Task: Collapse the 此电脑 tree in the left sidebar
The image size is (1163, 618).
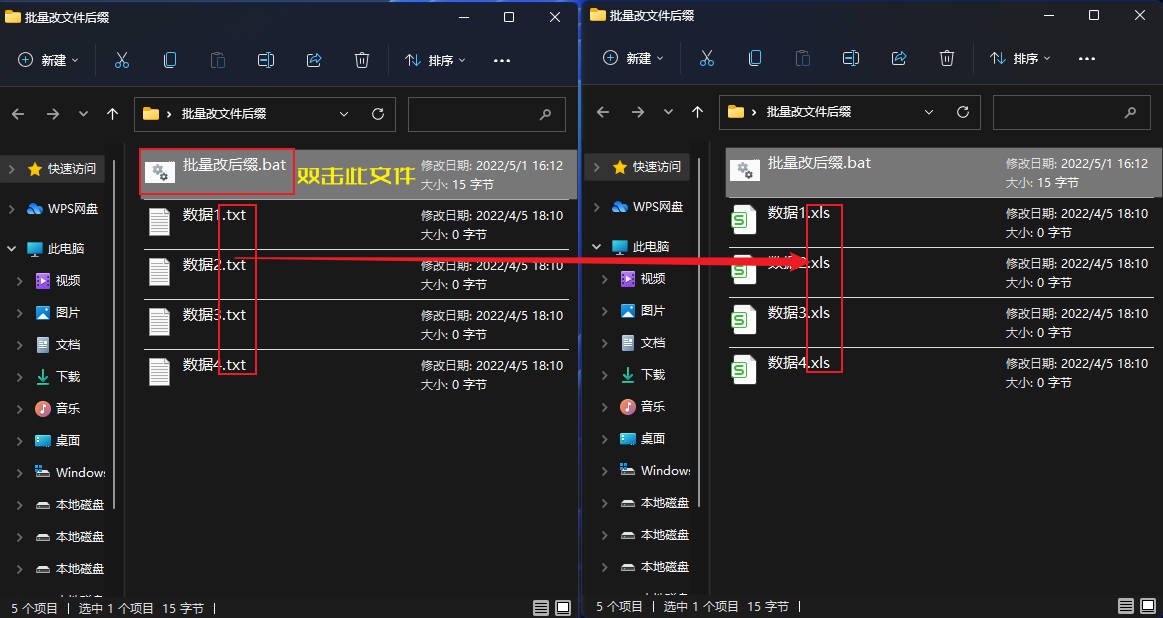Action: tap(10, 246)
